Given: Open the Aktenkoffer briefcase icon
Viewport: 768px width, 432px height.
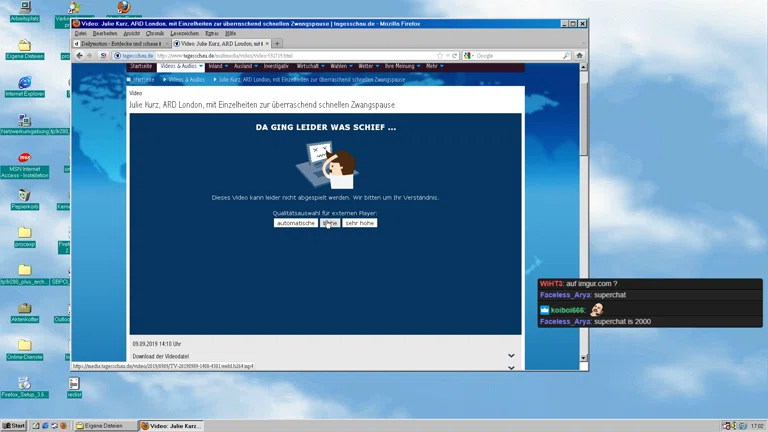Looking at the screenshot, I should pyautogui.click(x=24, y=312).
